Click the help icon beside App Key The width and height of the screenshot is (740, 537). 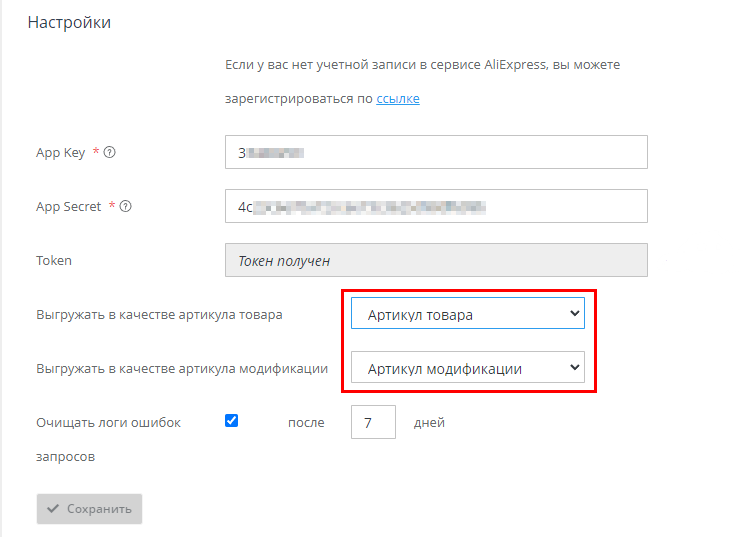(110, 153)
